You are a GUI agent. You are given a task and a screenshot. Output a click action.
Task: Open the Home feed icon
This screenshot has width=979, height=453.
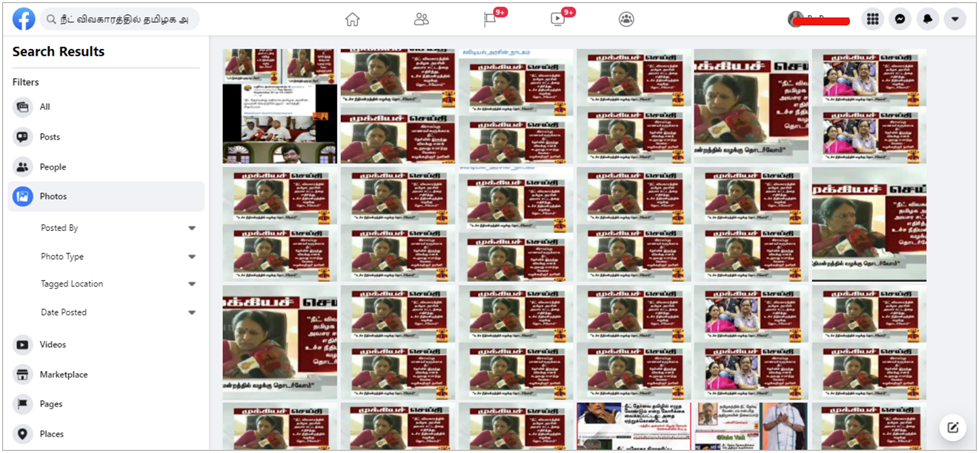point(352,19)
